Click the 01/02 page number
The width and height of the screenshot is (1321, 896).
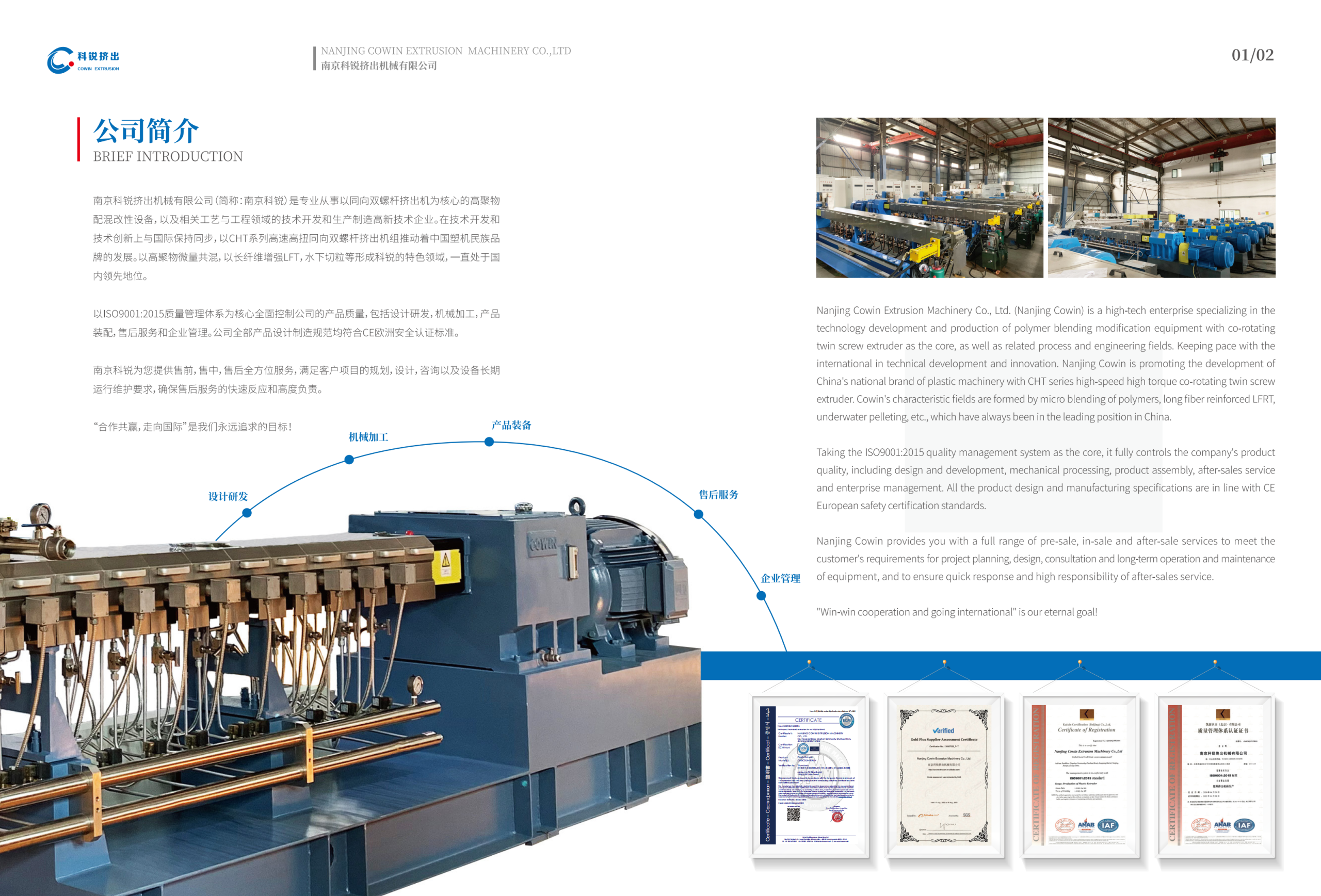(x=1252, y=55)
